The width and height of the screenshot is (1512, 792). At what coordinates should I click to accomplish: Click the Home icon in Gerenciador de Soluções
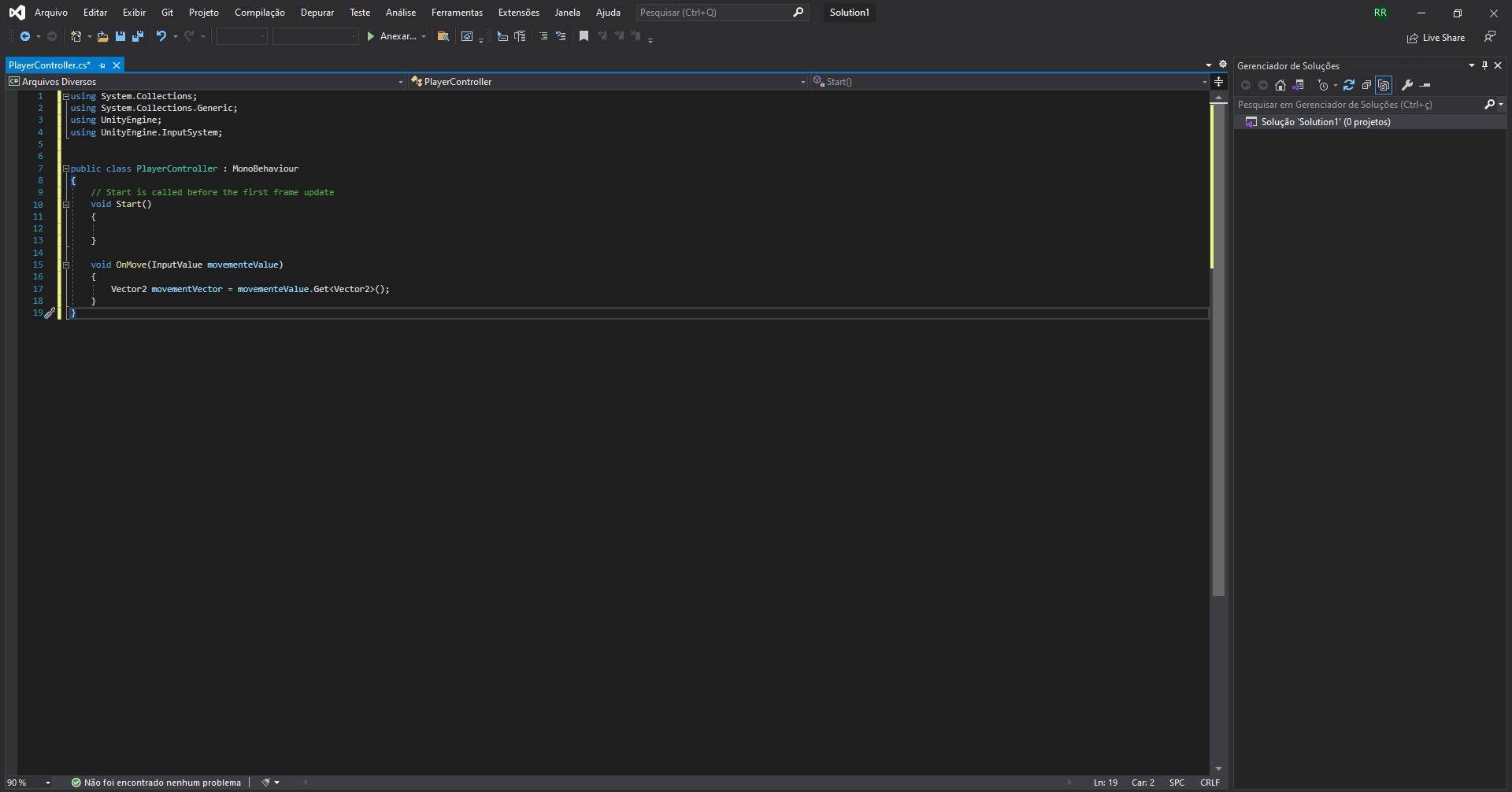[1280, 85]
